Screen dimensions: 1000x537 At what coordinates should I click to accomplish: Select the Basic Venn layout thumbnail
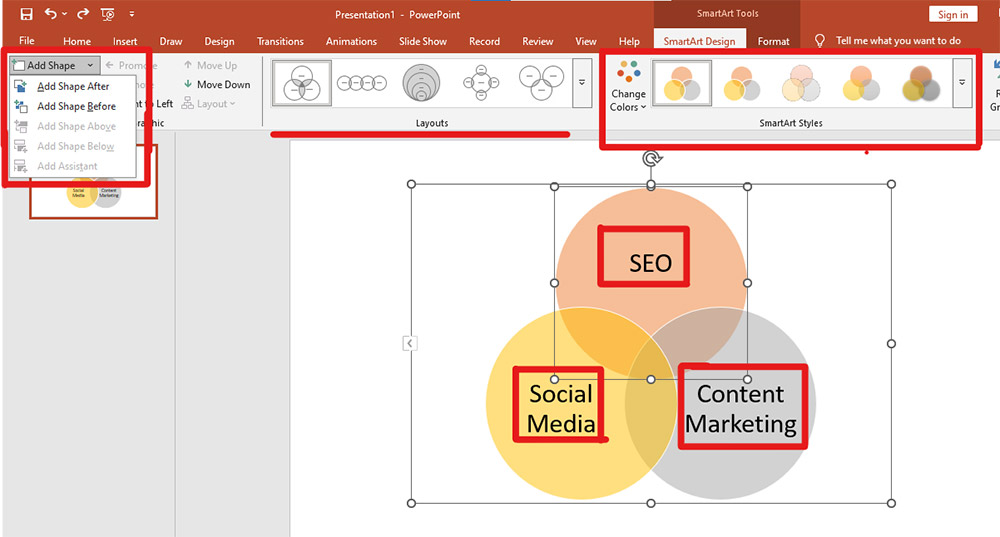pyautogui.click(x=302, y=83)
